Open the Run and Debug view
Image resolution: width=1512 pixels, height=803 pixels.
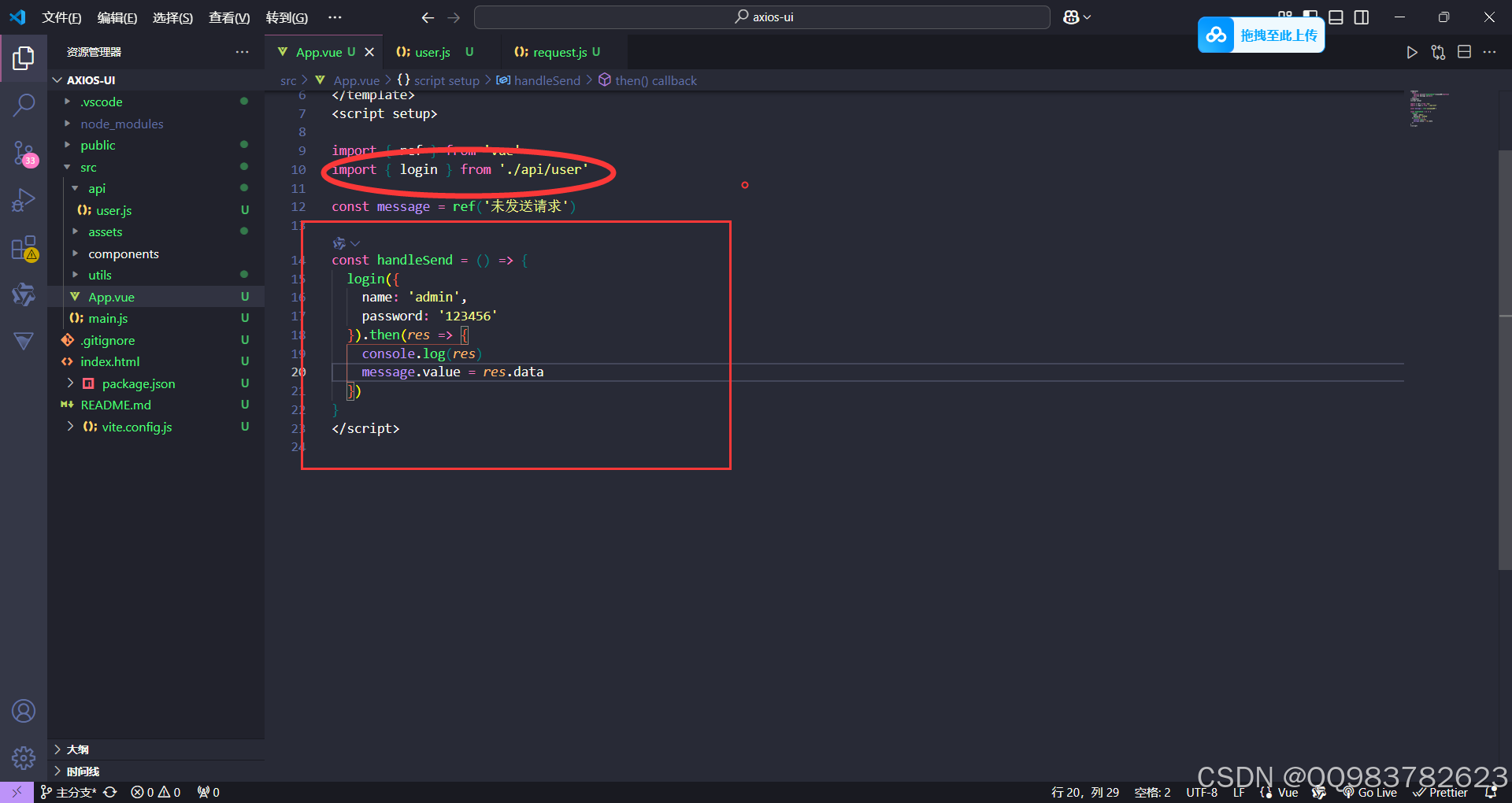pyautogui.click(x=24, y=200)
